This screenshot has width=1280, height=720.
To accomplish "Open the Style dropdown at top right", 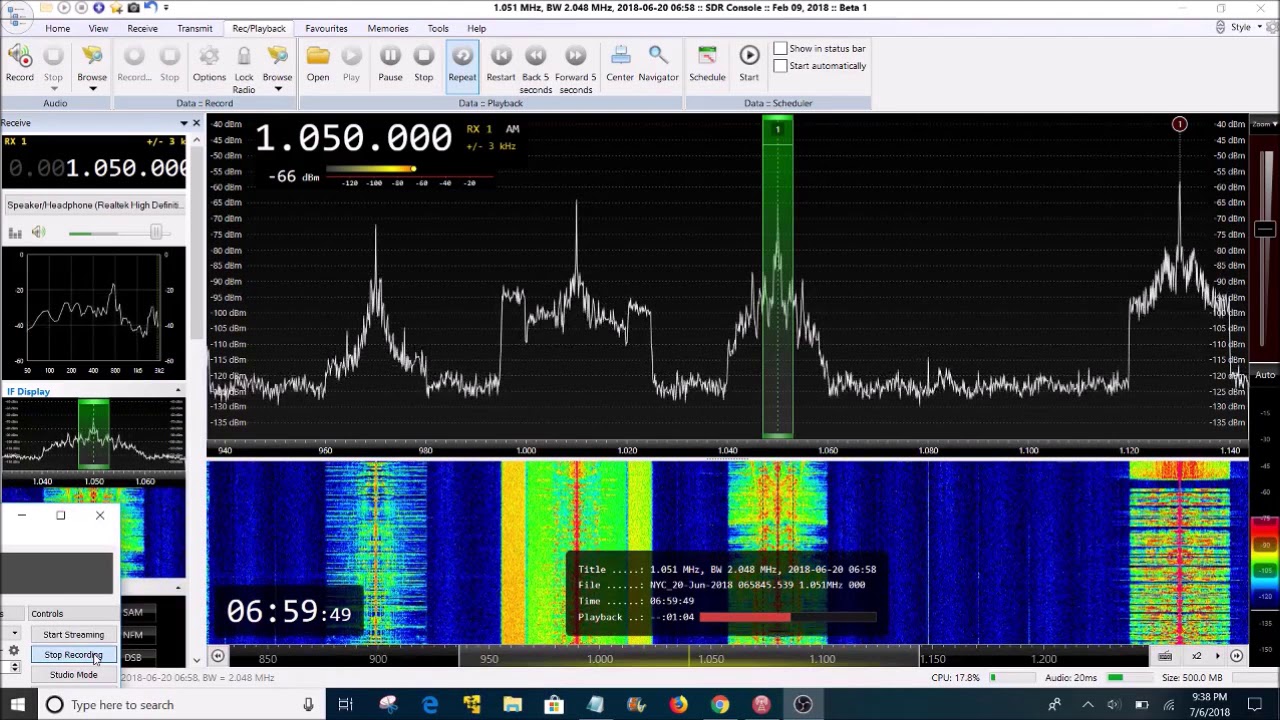I will point(1246,27).
